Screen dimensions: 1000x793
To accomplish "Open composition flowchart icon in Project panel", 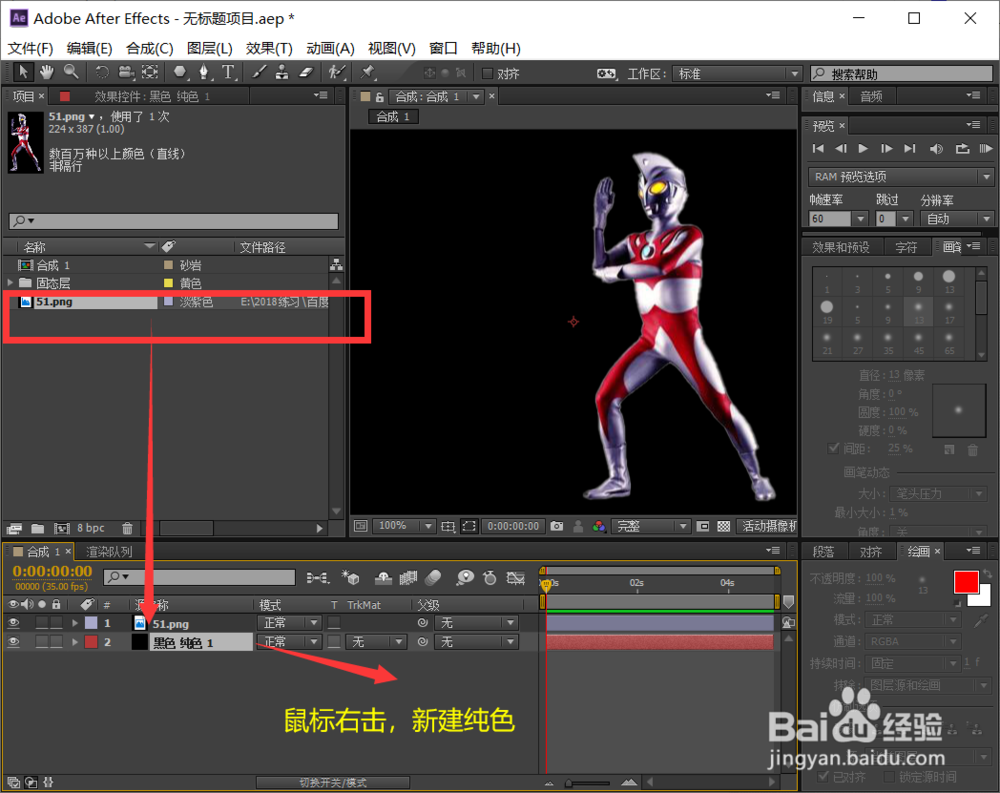I will pyautogui.click(x=336, y=265).
